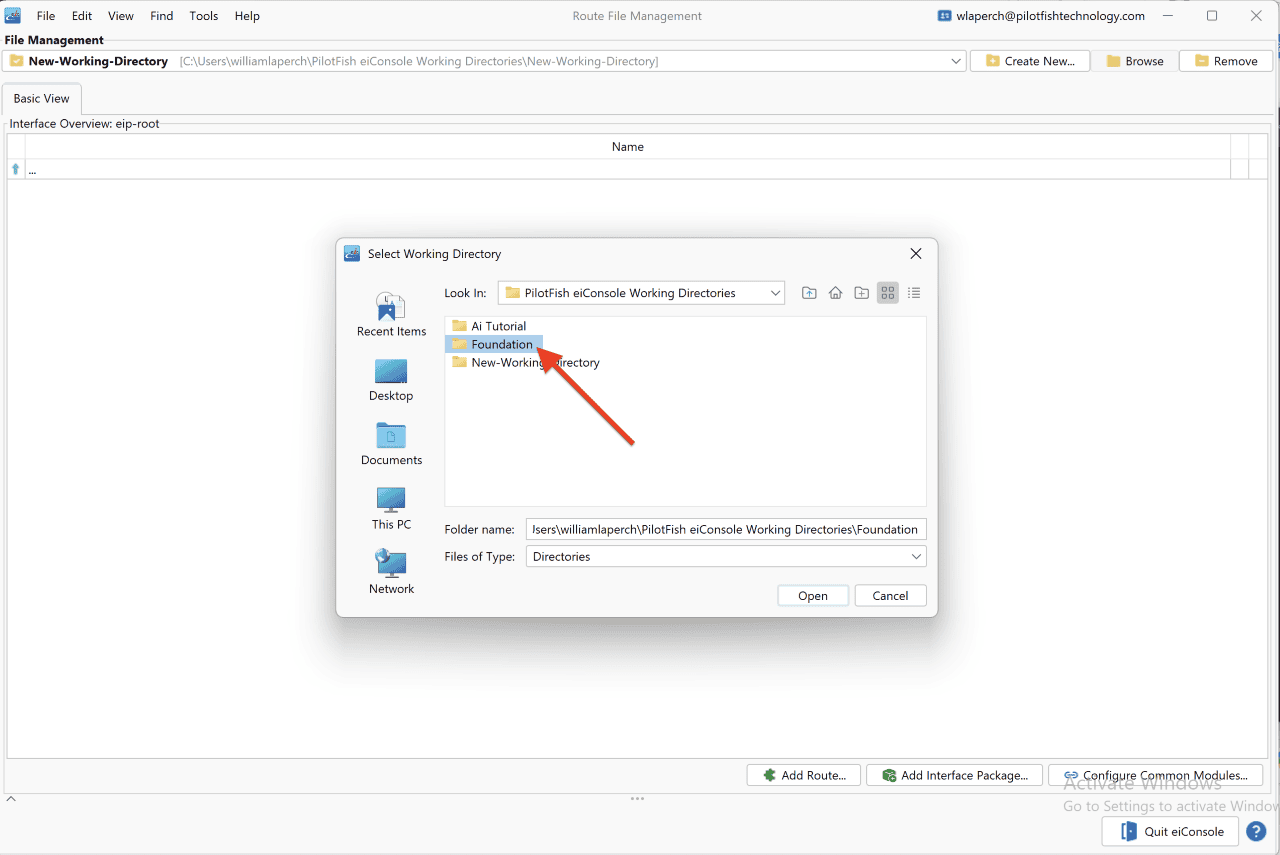
Task: Expand the bottom panel chevron
Action: click(x=11, y=799)
